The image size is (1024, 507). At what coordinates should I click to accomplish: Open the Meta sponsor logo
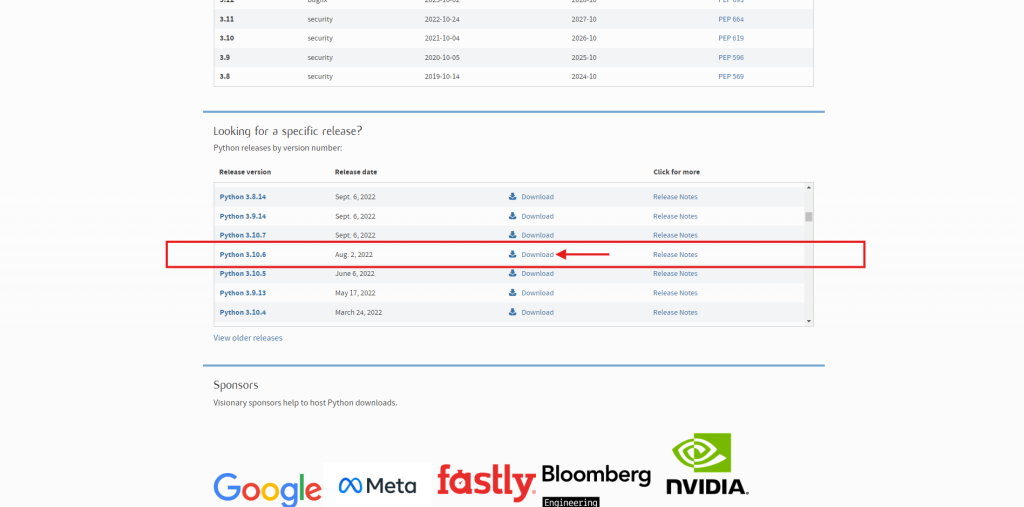[377, 486]
